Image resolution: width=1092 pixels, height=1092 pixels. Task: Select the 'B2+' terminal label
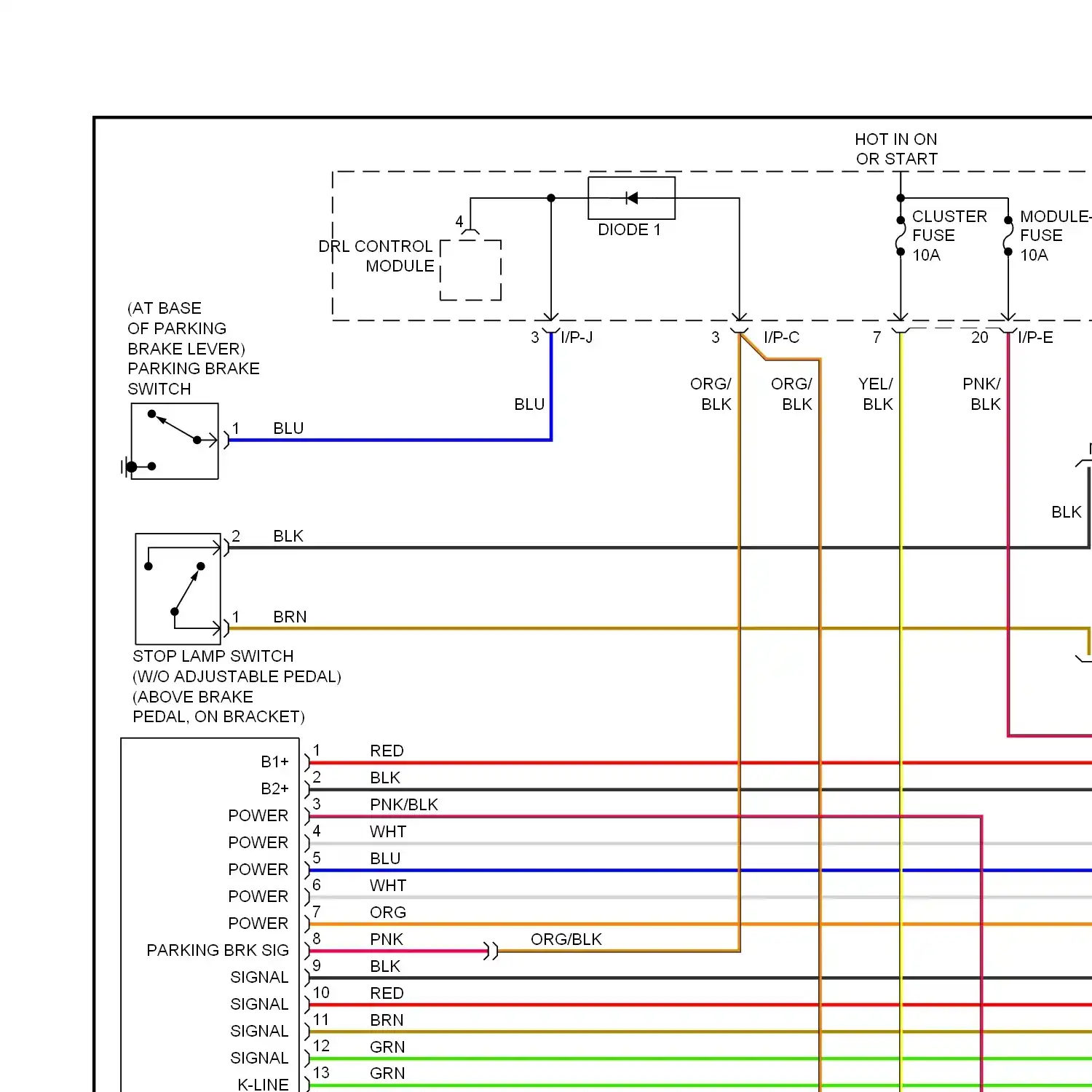coord(275,788)
